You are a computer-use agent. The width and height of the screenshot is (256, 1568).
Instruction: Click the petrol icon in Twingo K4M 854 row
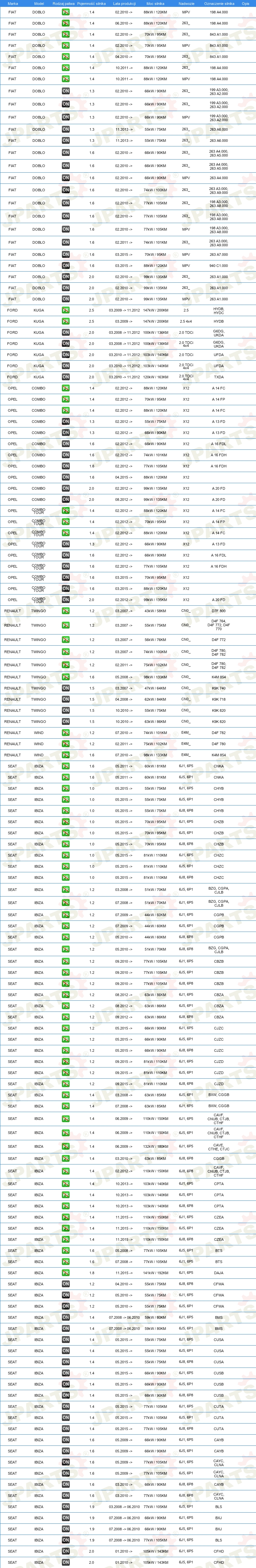pos(66,677)
